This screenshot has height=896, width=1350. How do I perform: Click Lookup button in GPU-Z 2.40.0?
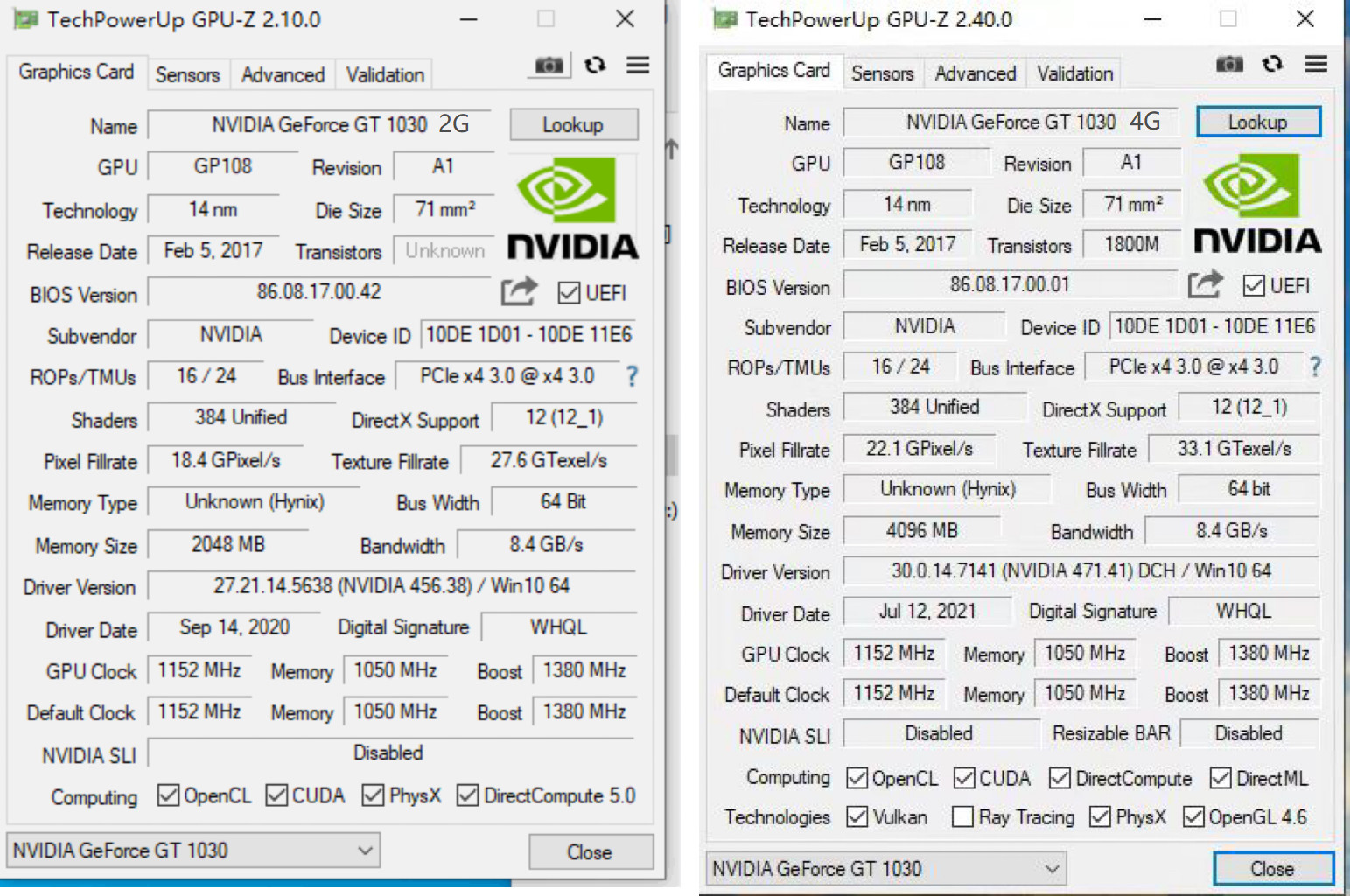coord(1258,122)
